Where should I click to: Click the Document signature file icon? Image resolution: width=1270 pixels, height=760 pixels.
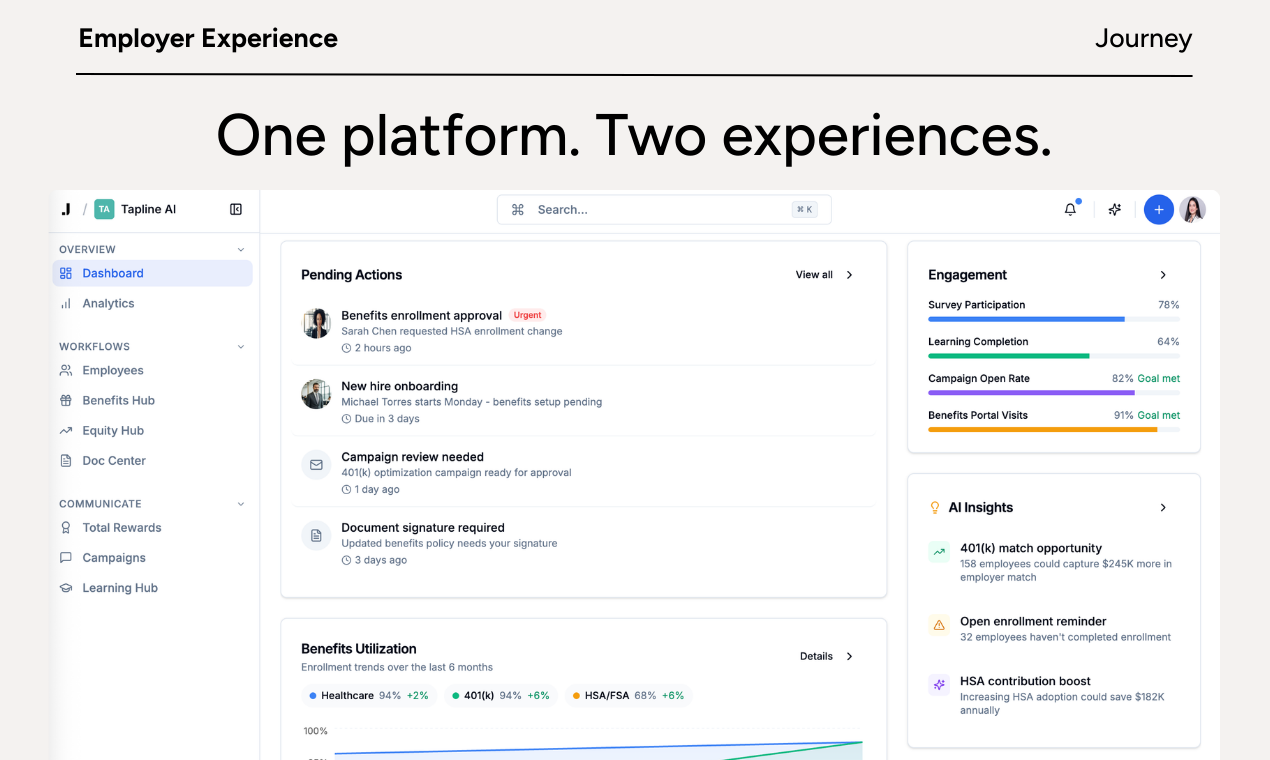tap(316, 536)
